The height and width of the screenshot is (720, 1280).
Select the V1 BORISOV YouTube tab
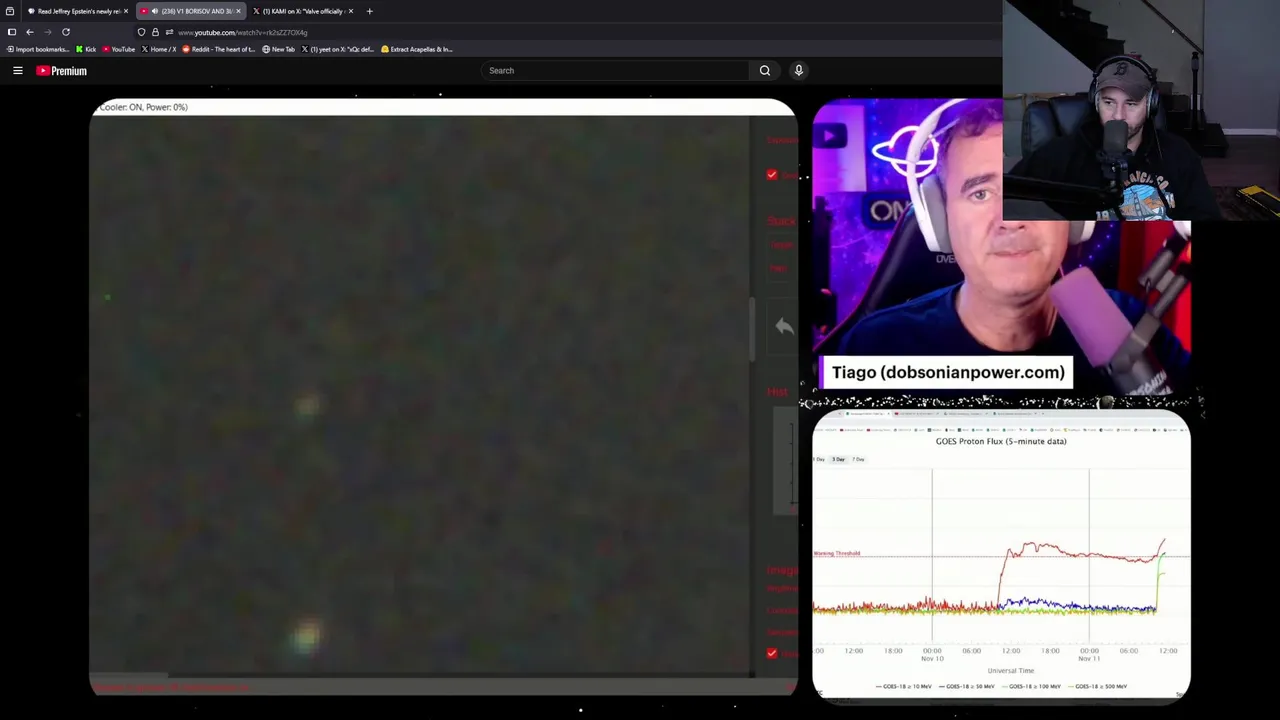190,11
